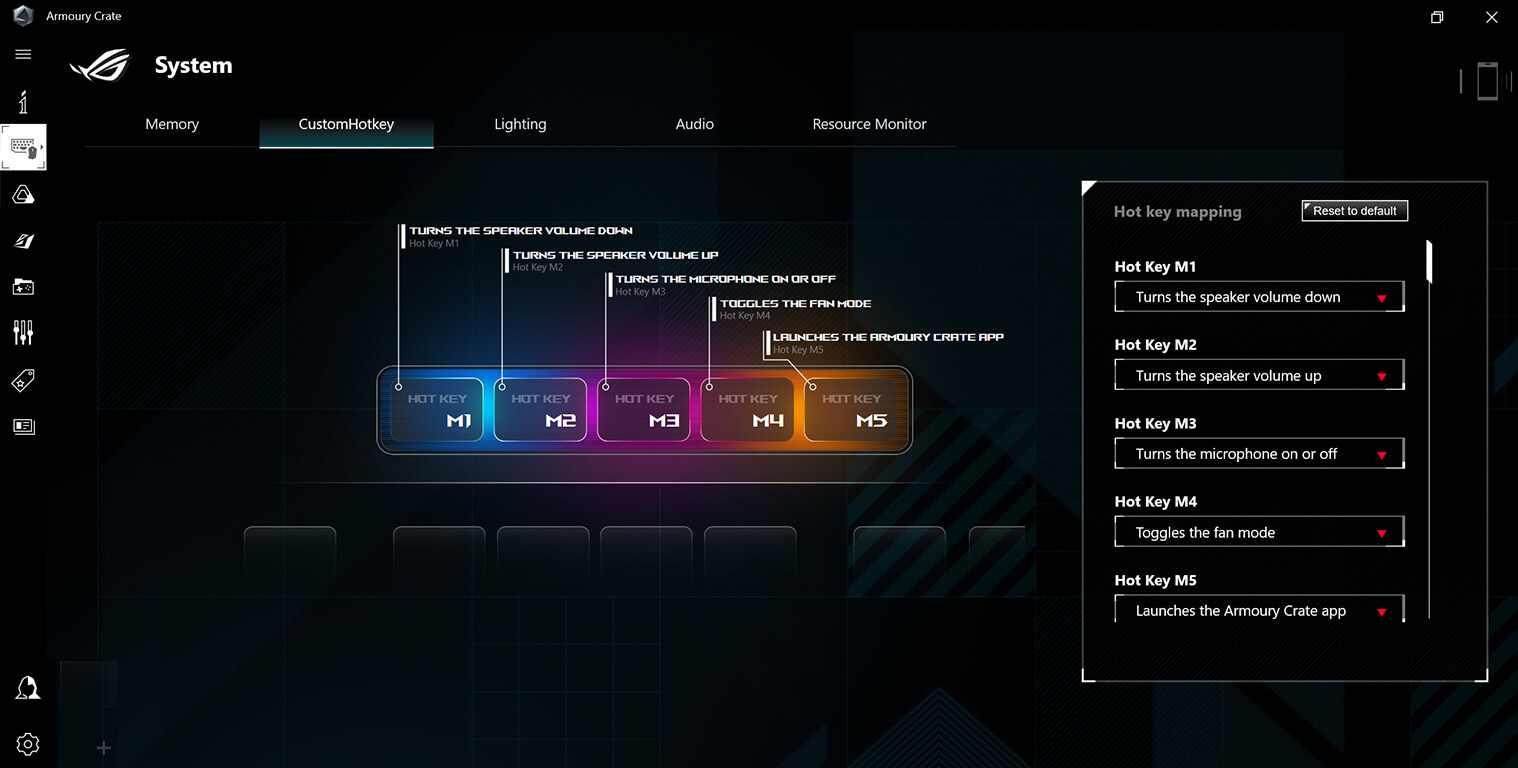Open the mobile device connection icon
This screenshot has height=768, width=1518.
(x=1487, y=80)
